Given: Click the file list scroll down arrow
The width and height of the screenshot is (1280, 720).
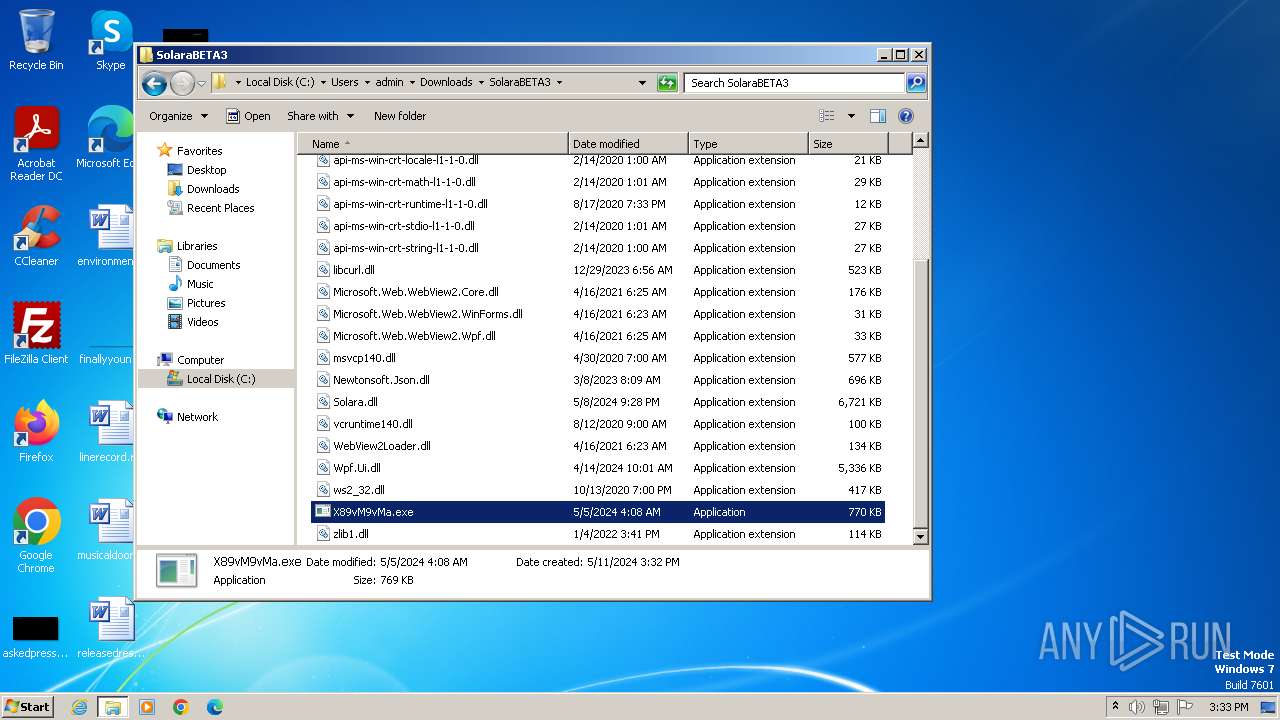Looking at the screenshot, I should click(921, 537).
